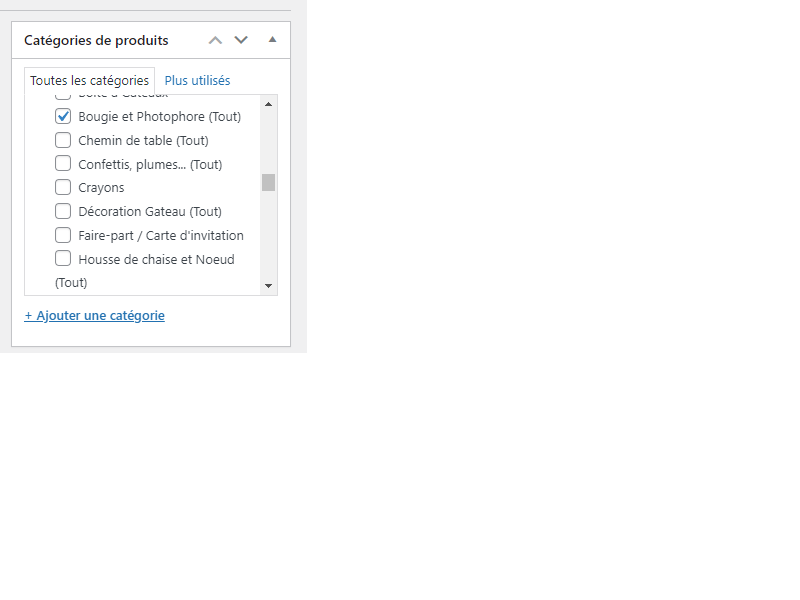Check 'Housse de chaise et Noeud'
800x600 pixels.
[64, 259]
